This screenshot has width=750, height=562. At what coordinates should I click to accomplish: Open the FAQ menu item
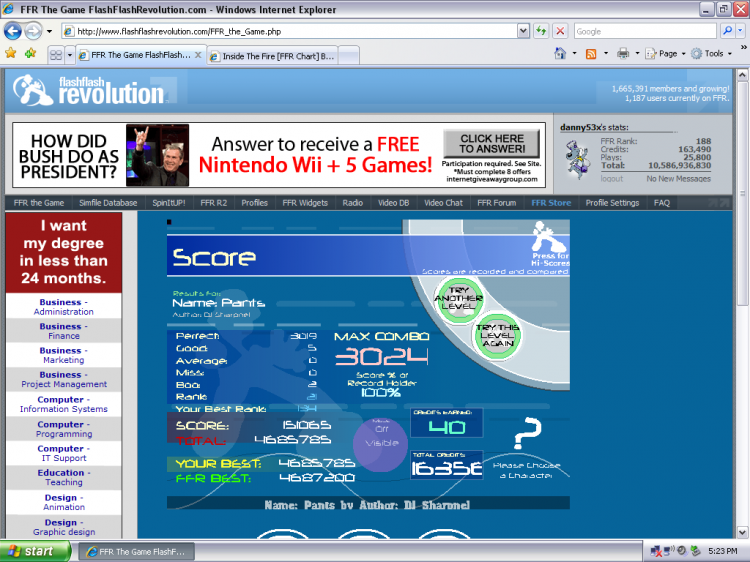tap(662, 203)
